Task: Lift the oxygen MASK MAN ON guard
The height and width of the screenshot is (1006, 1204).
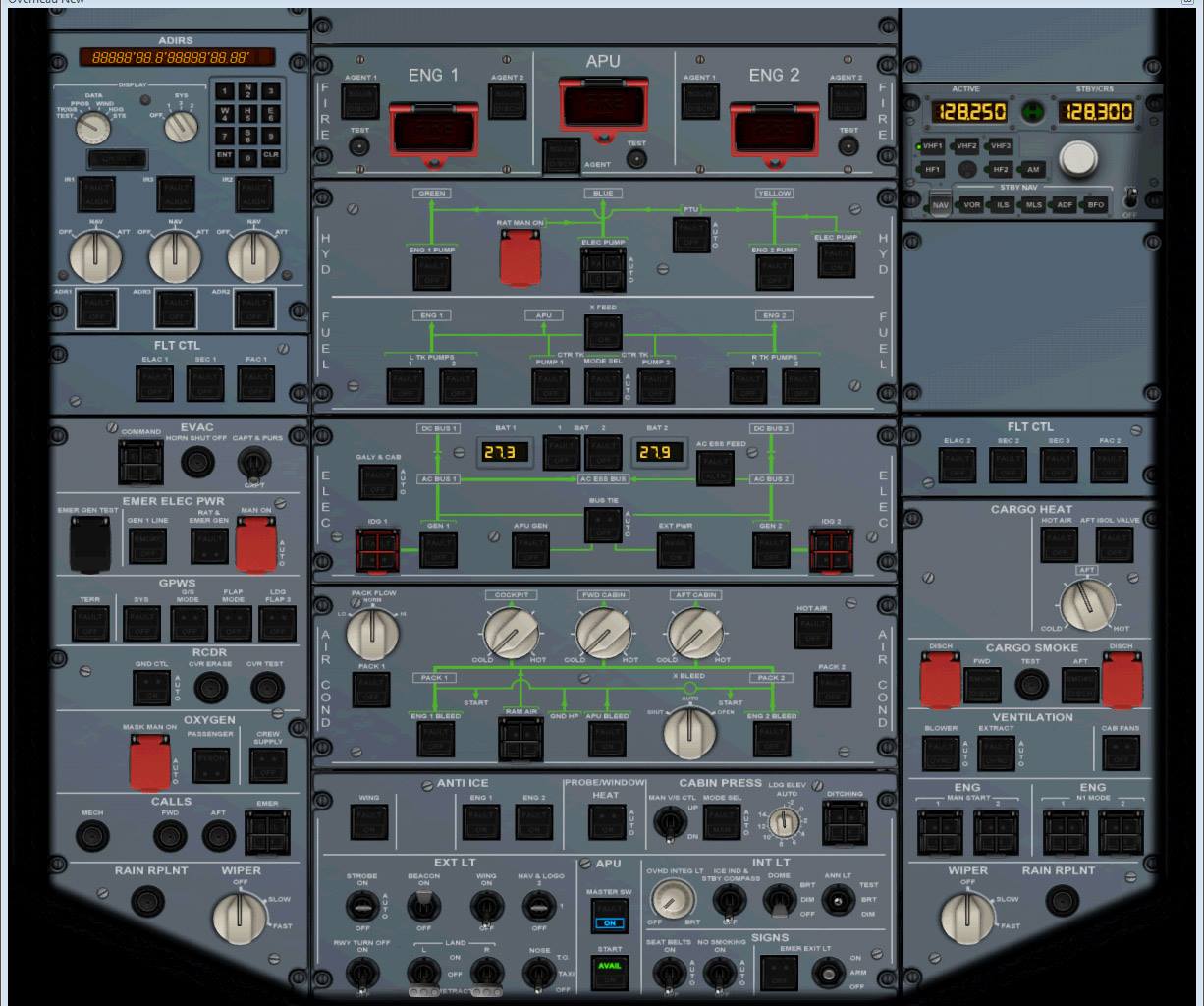Action: click(x=149, y=763)
